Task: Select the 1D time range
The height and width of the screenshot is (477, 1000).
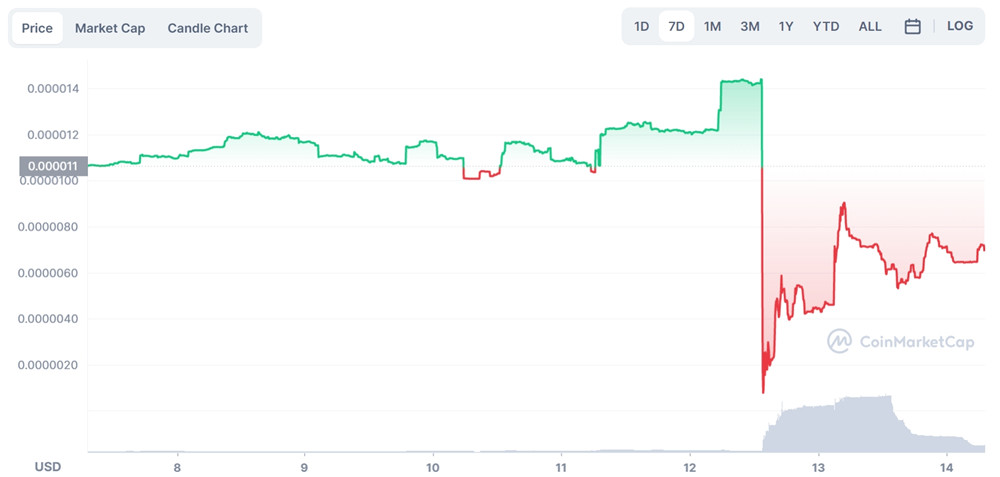Action: click(642, 27)
